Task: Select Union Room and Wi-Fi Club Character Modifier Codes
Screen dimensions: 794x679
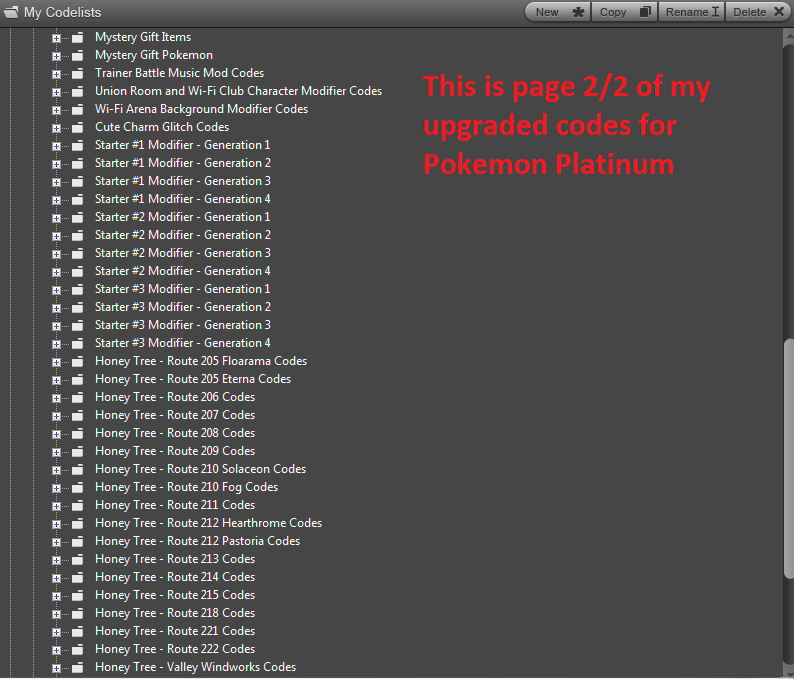Action: 238,91
